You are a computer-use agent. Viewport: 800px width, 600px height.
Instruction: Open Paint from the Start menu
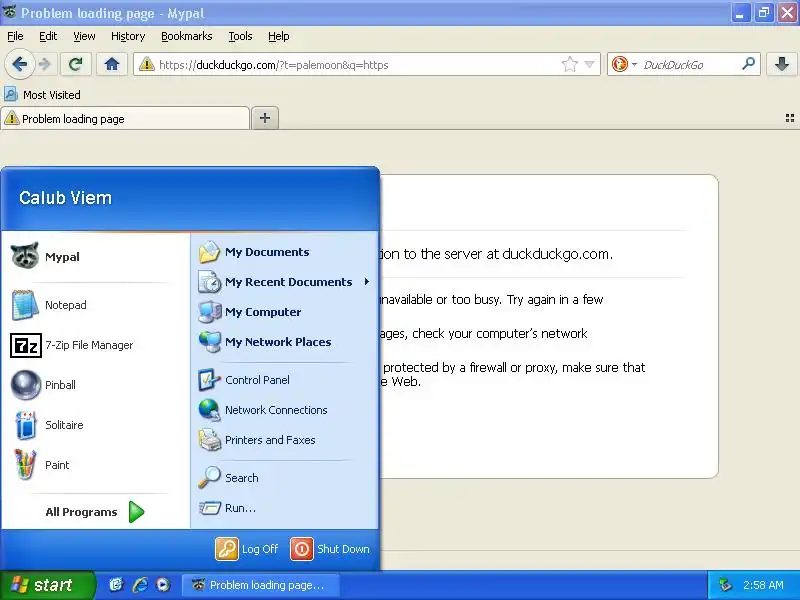(x=95, y=465)
